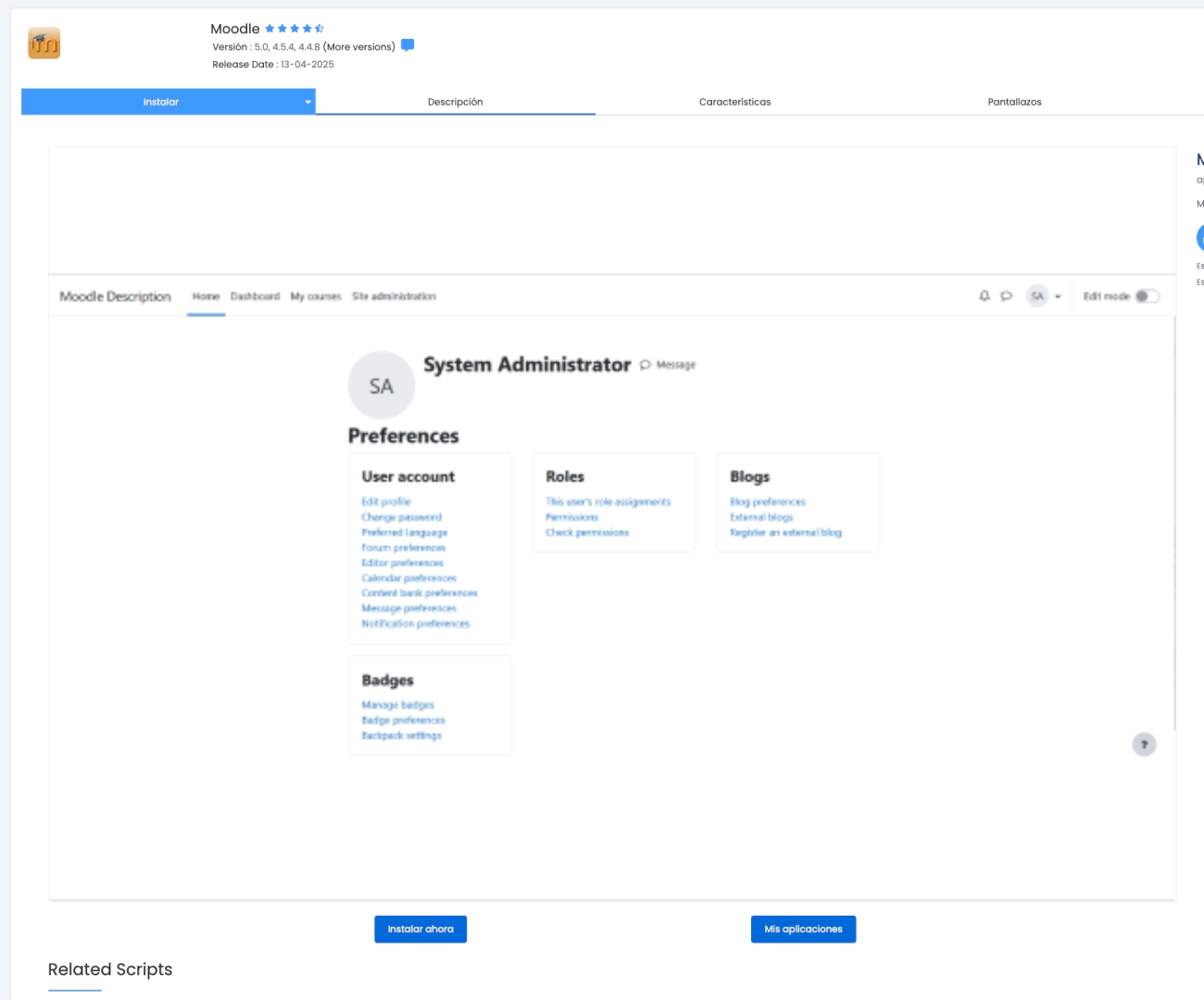Switch to the Características tab
Viewport: 1204px width, 1000px height.
click(735, 102)
